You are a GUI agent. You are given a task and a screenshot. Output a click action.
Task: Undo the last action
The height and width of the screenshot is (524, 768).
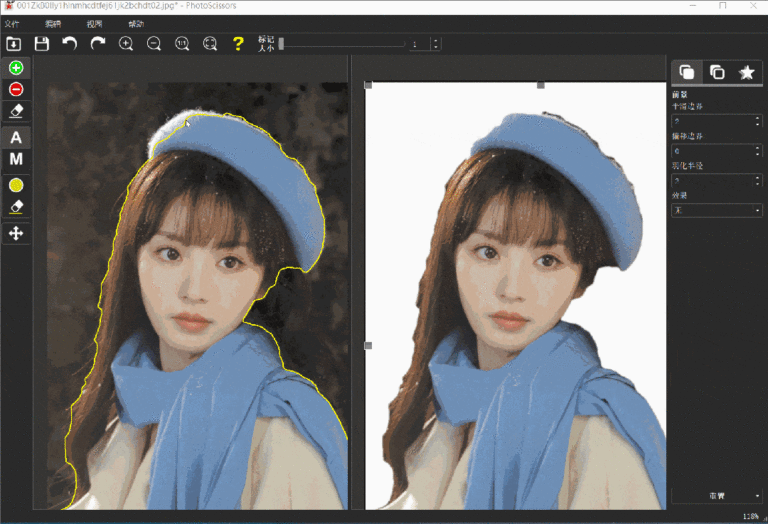pyautogui.click(x=70, y=44)
